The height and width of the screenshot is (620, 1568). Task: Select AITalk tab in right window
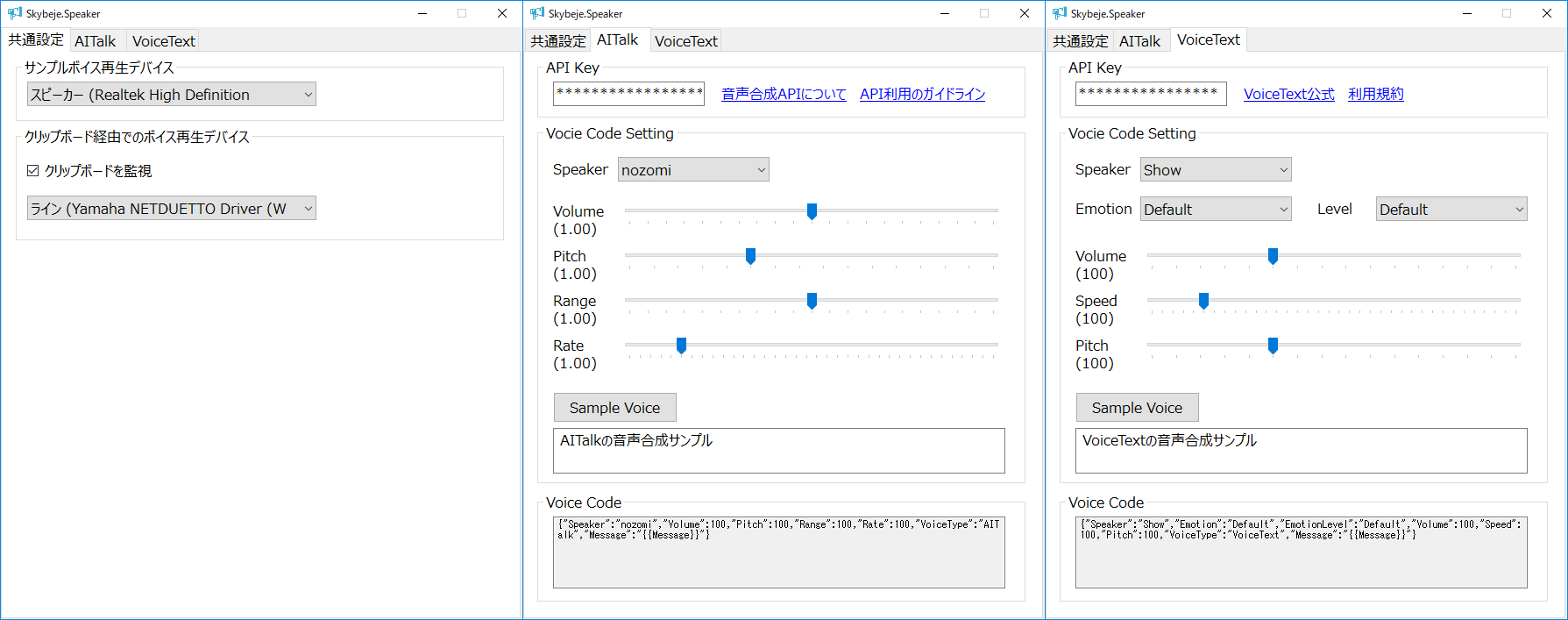pos(1139,41)
